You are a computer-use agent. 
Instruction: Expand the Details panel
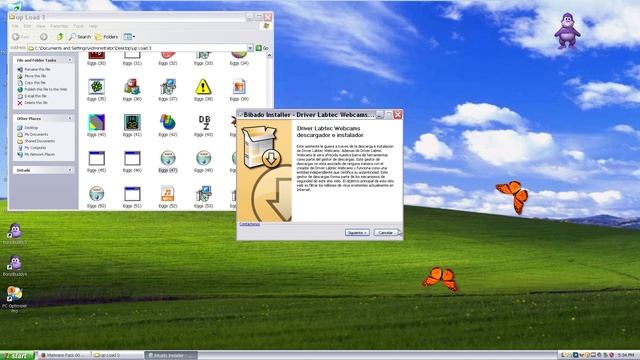[70, 170]
